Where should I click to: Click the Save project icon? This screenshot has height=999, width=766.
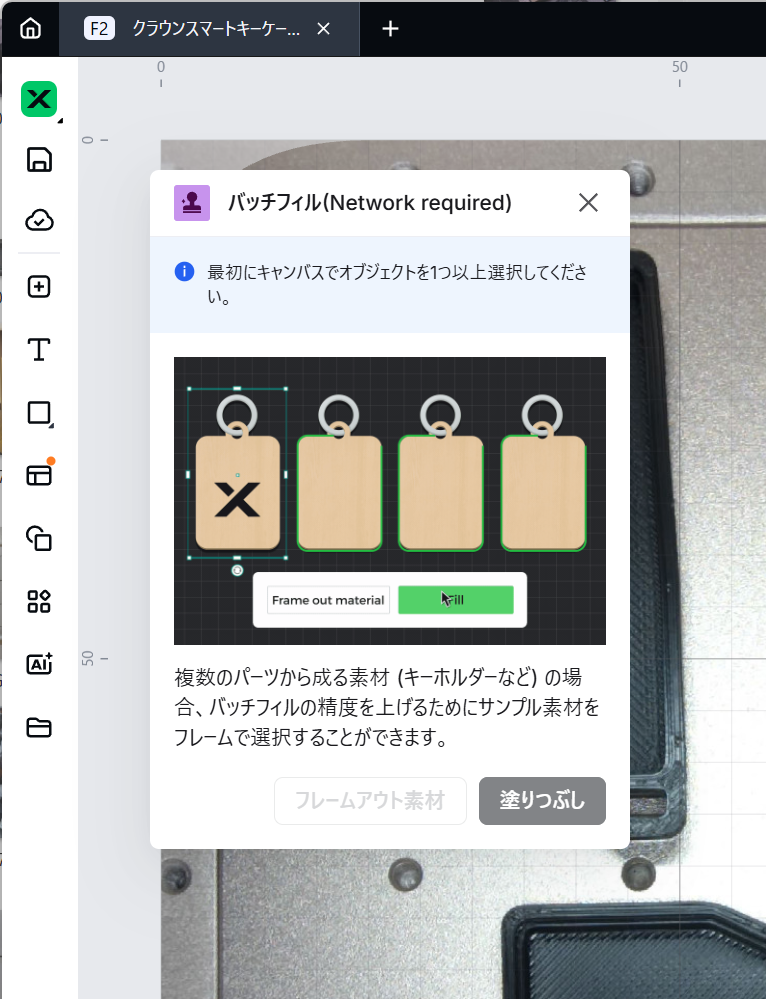click(39, 160)
